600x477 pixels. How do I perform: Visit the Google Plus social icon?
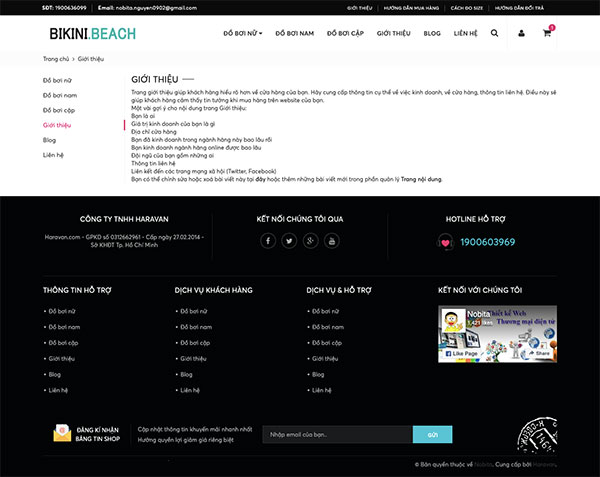[310, 241]
